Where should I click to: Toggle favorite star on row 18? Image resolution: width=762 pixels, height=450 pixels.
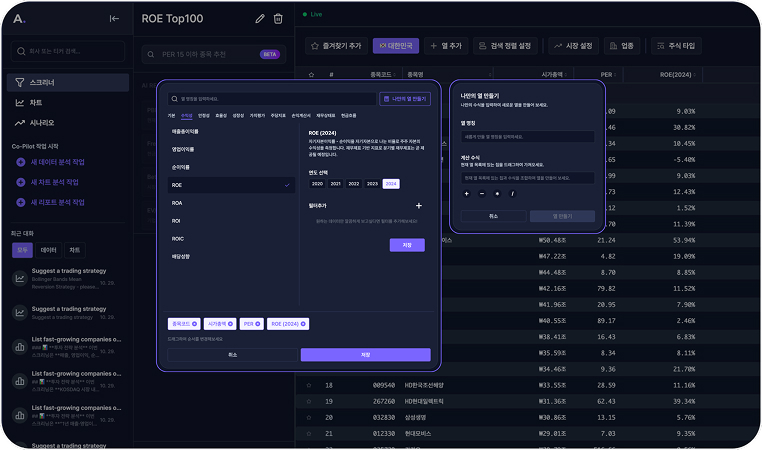309,385
